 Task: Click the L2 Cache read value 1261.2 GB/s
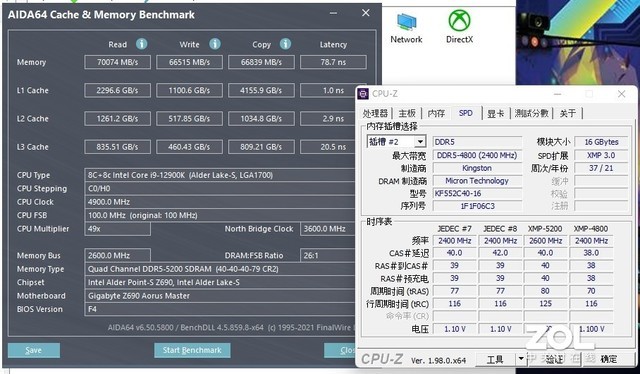tap(118, 119)
